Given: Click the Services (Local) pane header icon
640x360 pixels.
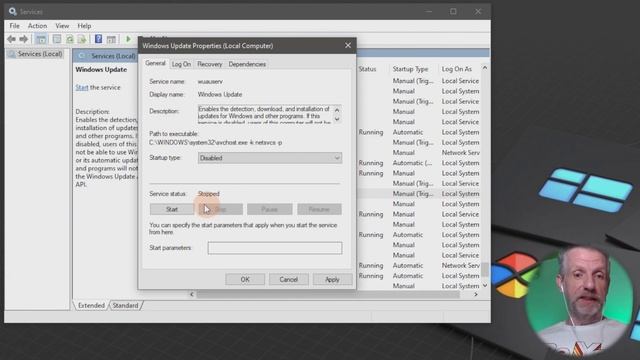Looking at the screenshot, I should point(83,56).
